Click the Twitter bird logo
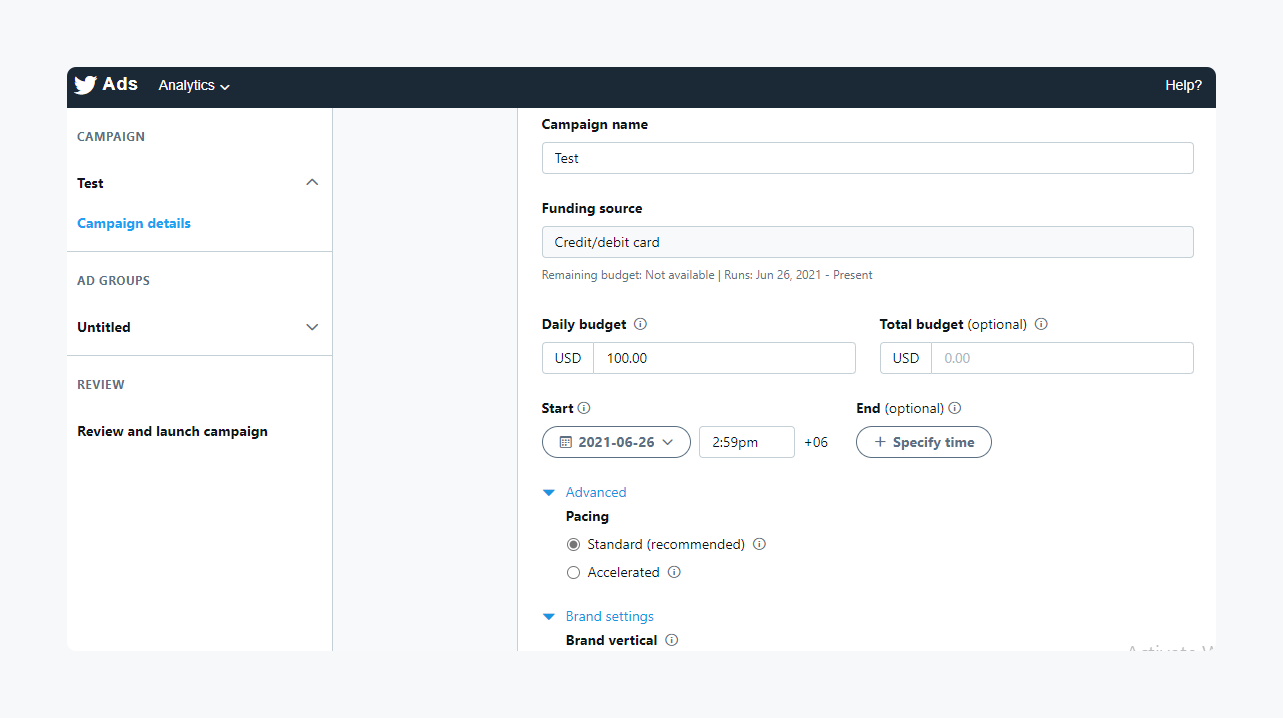1283x718 pixels. pos(85,85)
